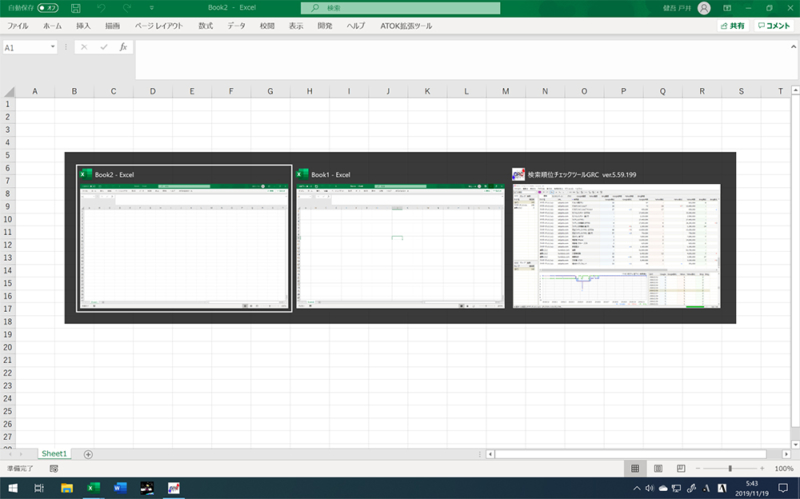Switch to the 校閲 ribbon tab

point(267,26)
